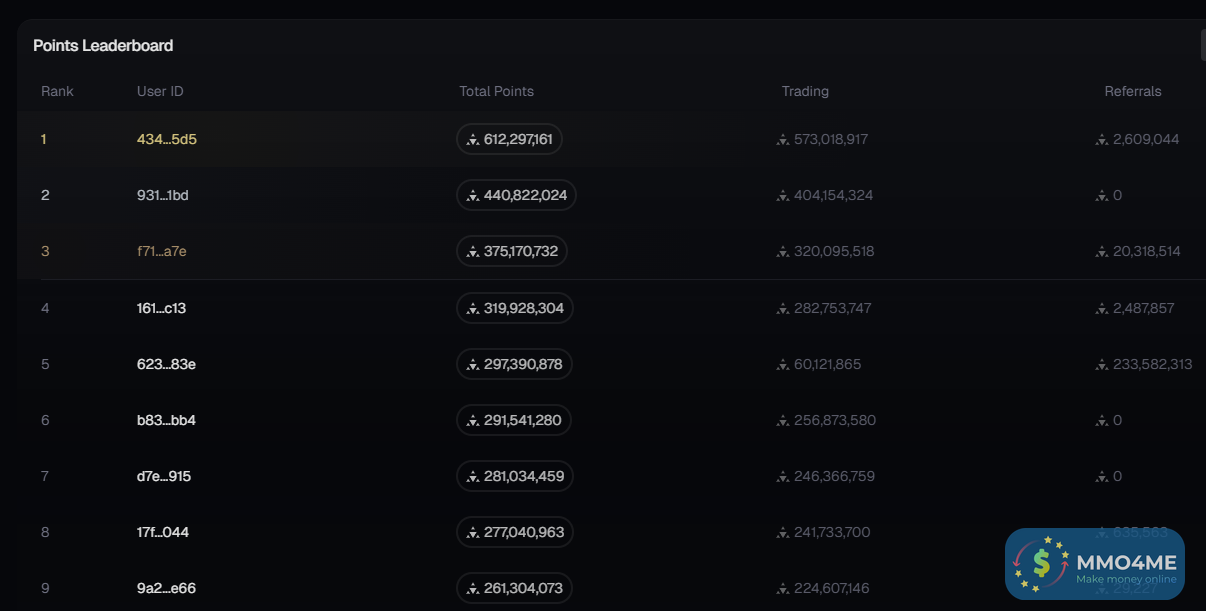Open user 434...5d5 profile
The image size is (1206, 611).
[x=166, y=139]
